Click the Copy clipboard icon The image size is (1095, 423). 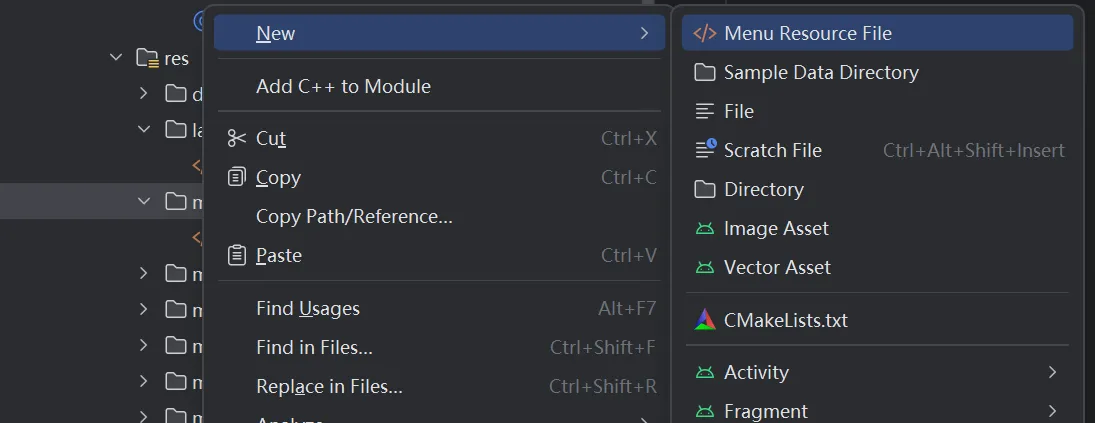(236, 177)
